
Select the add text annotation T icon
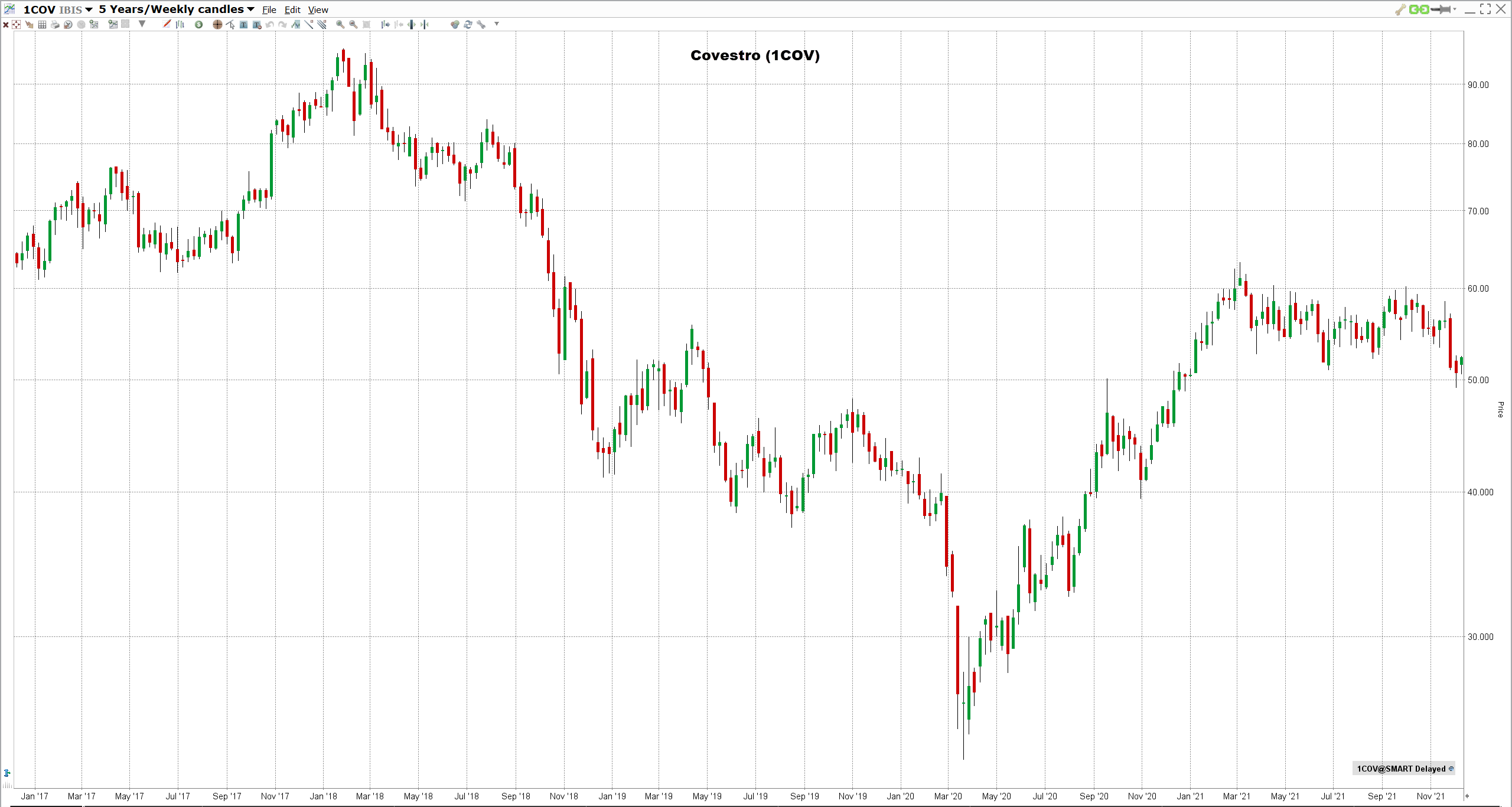243,24
